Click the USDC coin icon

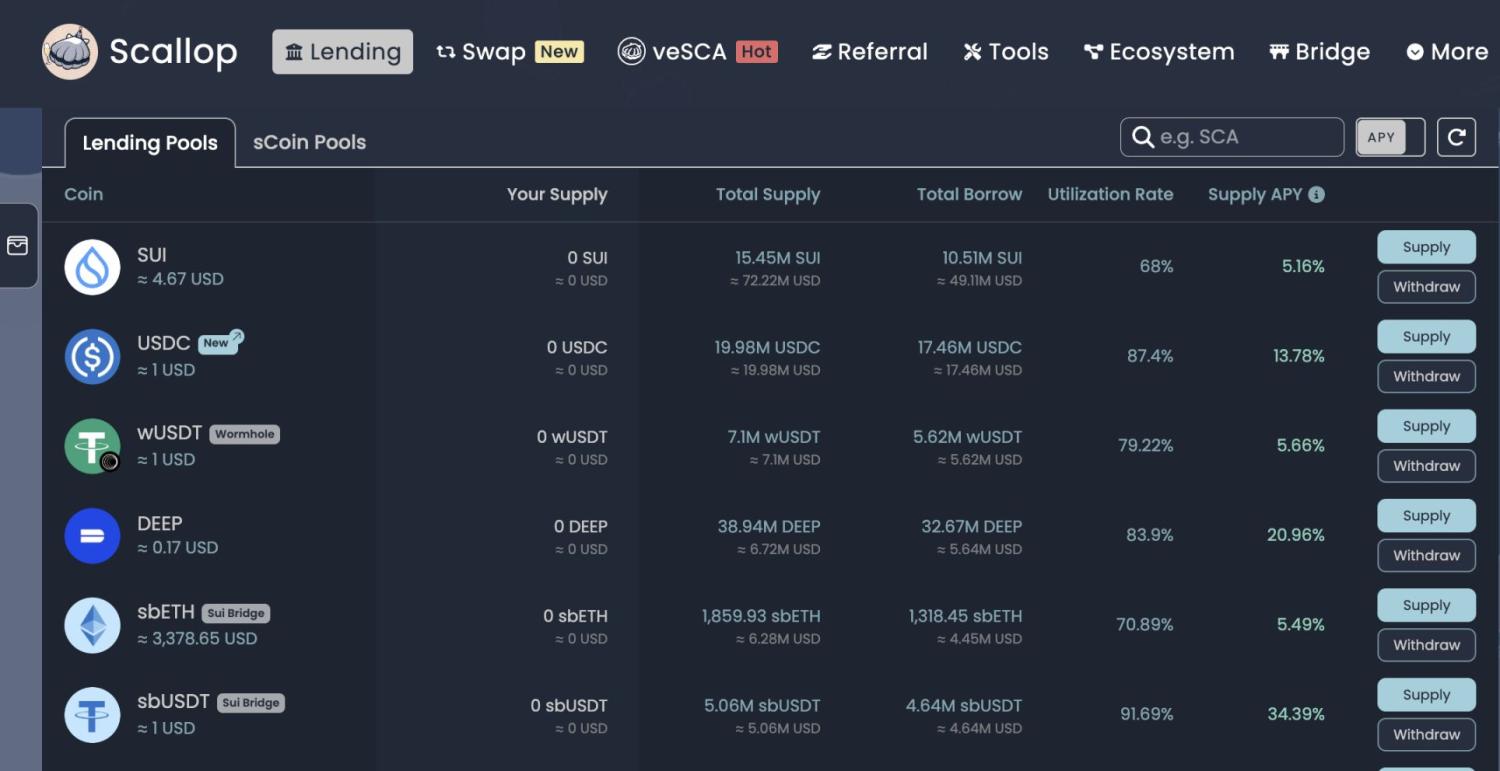[92, 357]
